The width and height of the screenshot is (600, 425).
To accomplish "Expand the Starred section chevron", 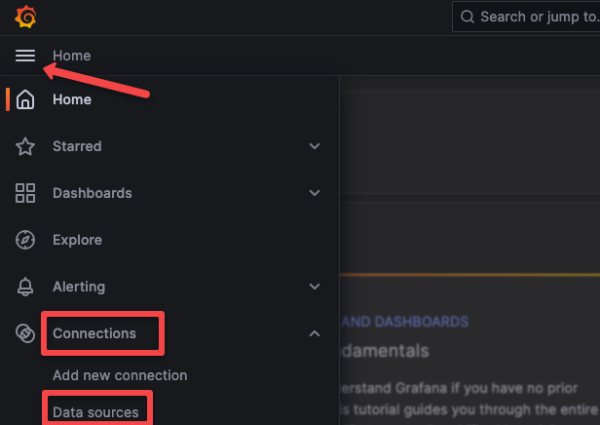I will click(315, 146).
